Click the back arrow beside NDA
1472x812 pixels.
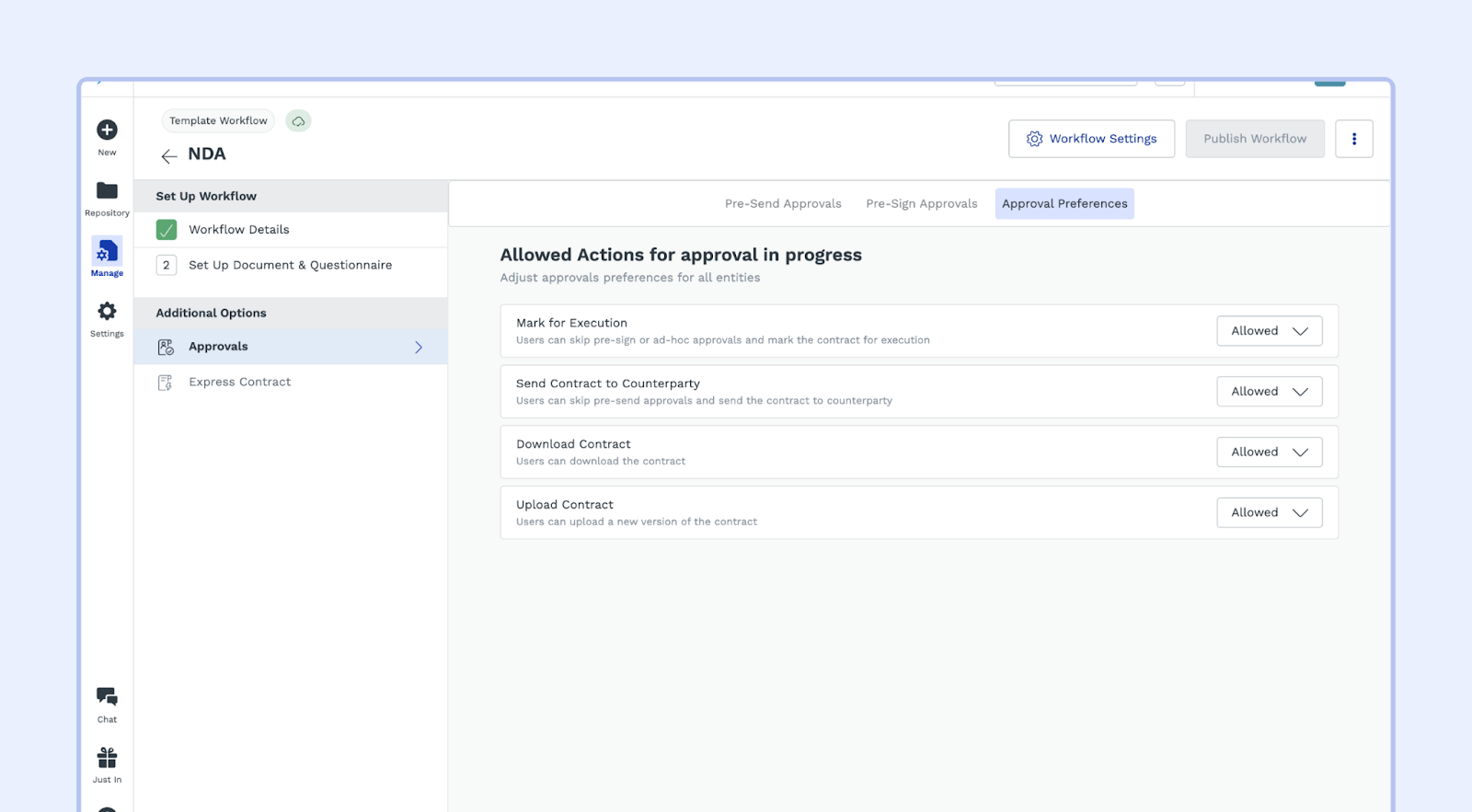(x=168, y=156)
